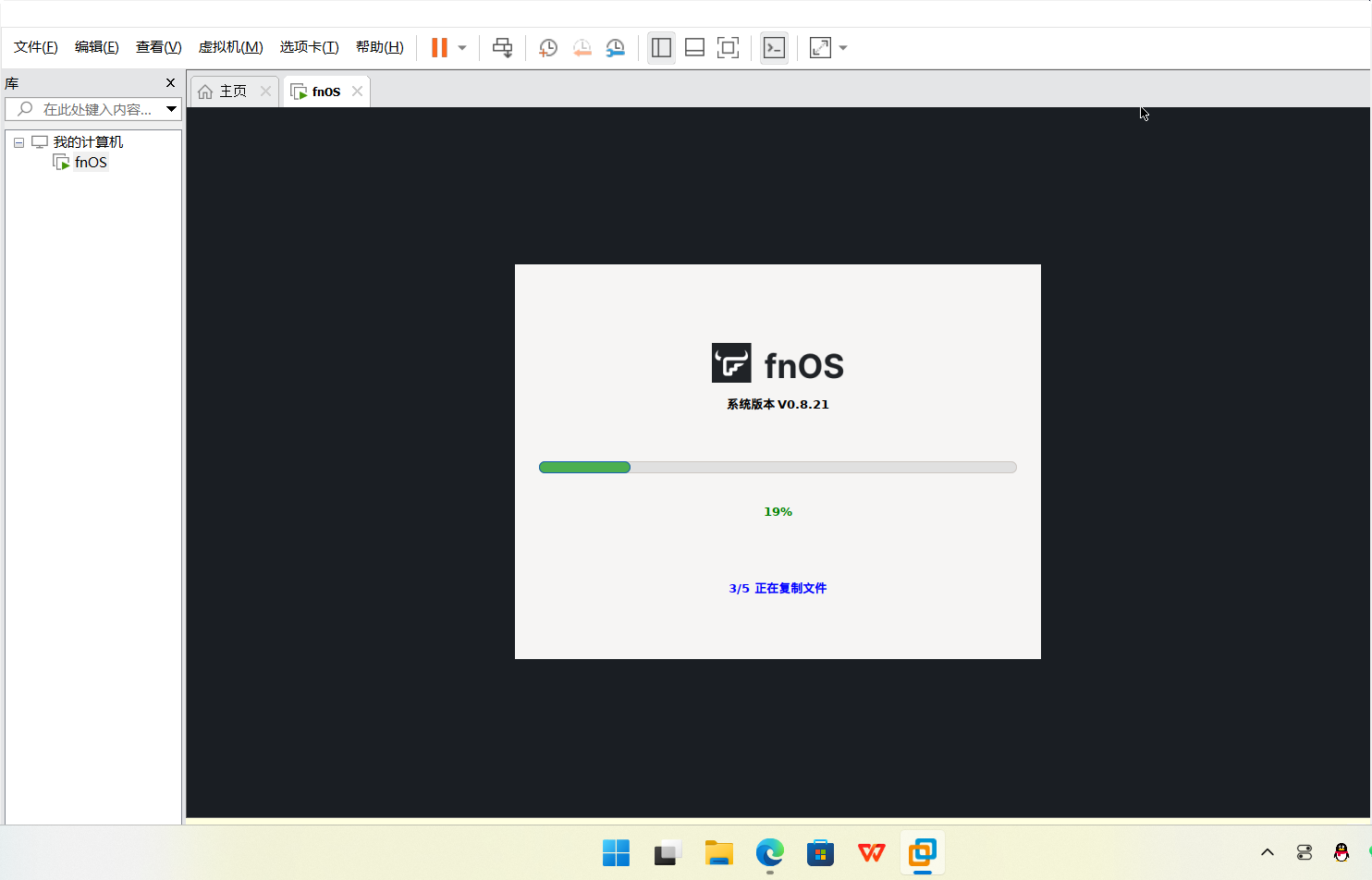The height and width of the screenshot is (880, 1372).
Task: Click the installation progress bar
Action: [778, 468]
